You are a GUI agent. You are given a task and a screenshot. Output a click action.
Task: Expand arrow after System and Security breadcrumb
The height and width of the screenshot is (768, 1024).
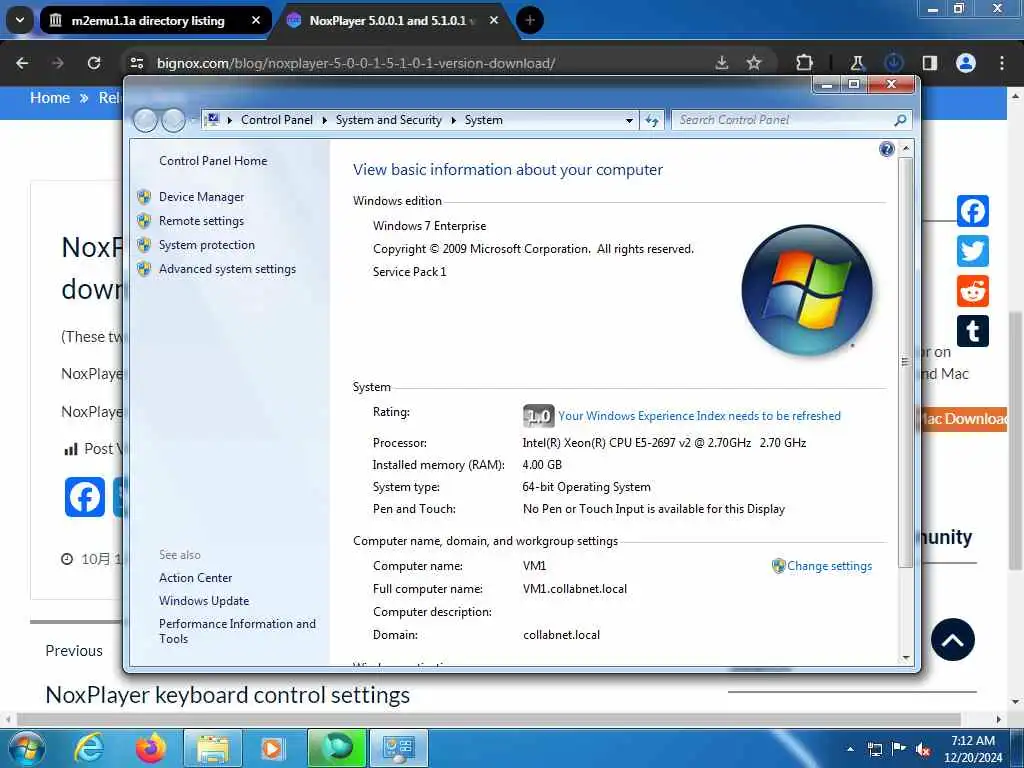pos(453,120)
